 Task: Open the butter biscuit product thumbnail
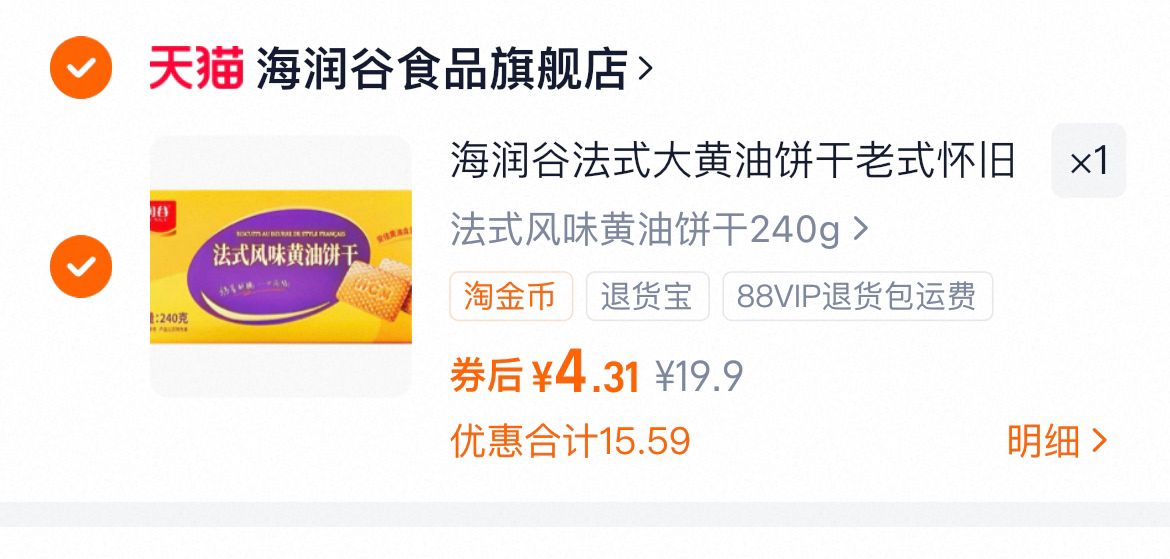point(281,266)
